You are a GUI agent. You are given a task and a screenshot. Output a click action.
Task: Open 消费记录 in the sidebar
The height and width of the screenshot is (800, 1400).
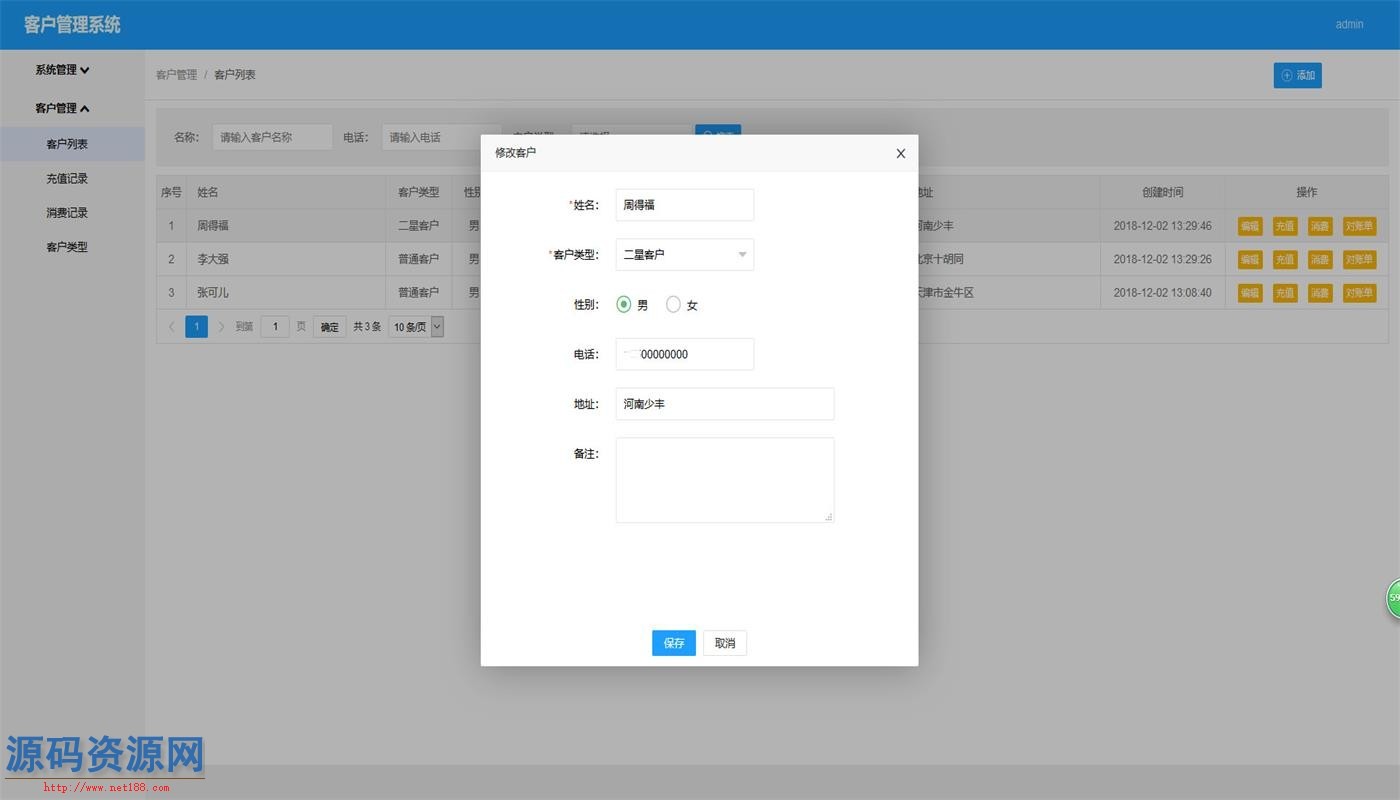point(67,212)
